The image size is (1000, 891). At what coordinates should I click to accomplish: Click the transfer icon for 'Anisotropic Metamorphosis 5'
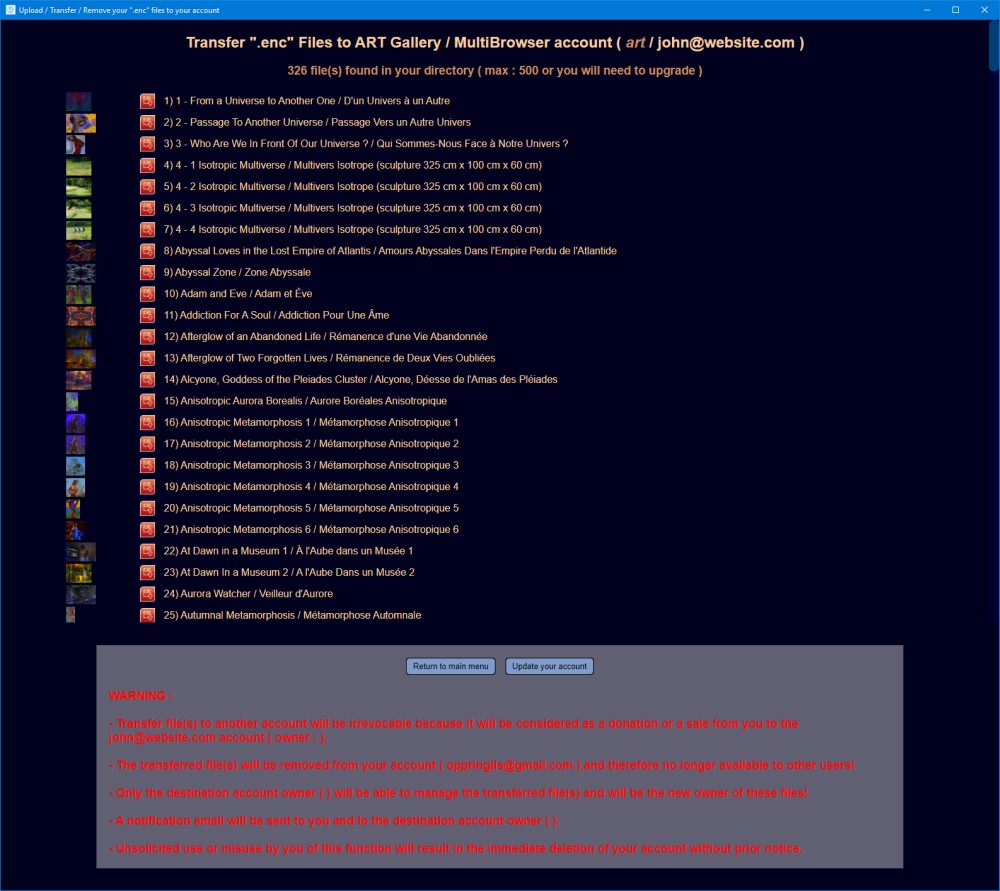click(x=147, y=508)
